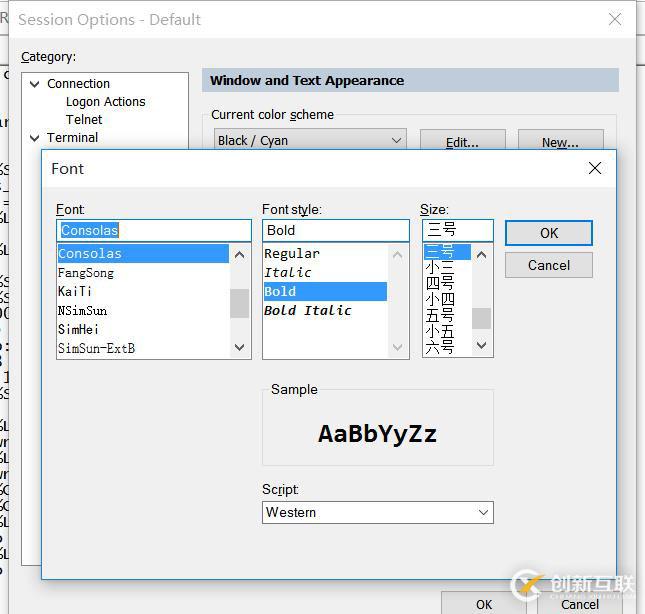645x614 pixels.
Task: Click Cancel in the Font dialog
Action: click(548, 265)
